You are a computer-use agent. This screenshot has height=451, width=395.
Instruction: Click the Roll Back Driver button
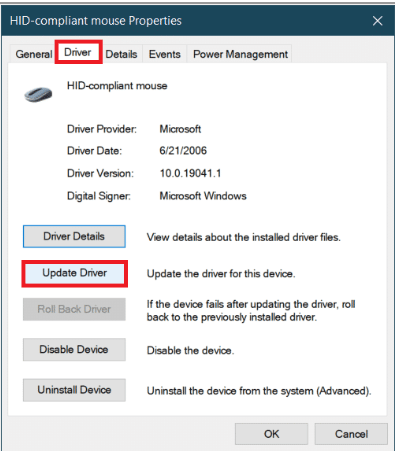pos(74,309)
